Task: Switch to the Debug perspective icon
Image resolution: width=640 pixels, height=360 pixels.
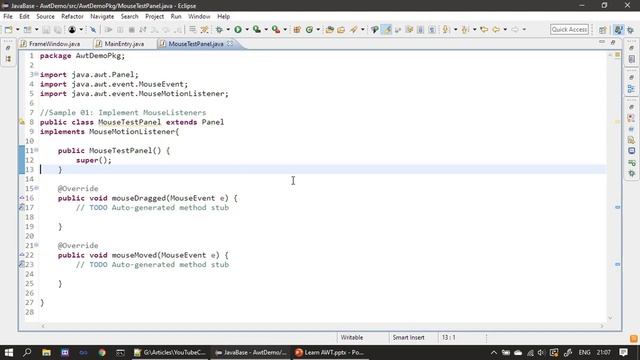Action: 631,30
